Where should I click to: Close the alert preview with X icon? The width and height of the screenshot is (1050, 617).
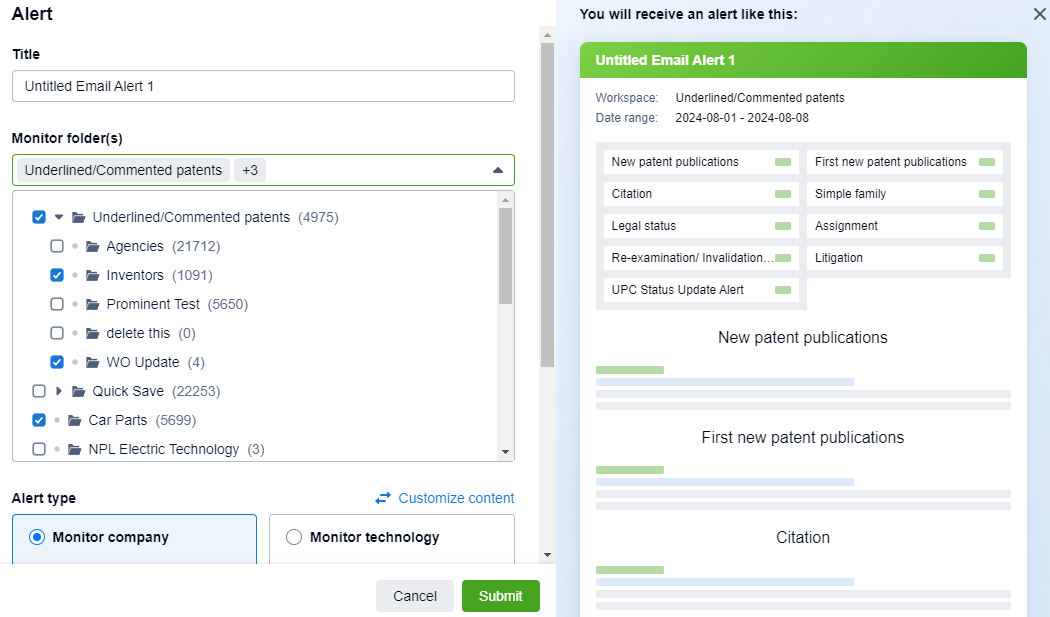pyautogui.click(x=1039, y=14)
